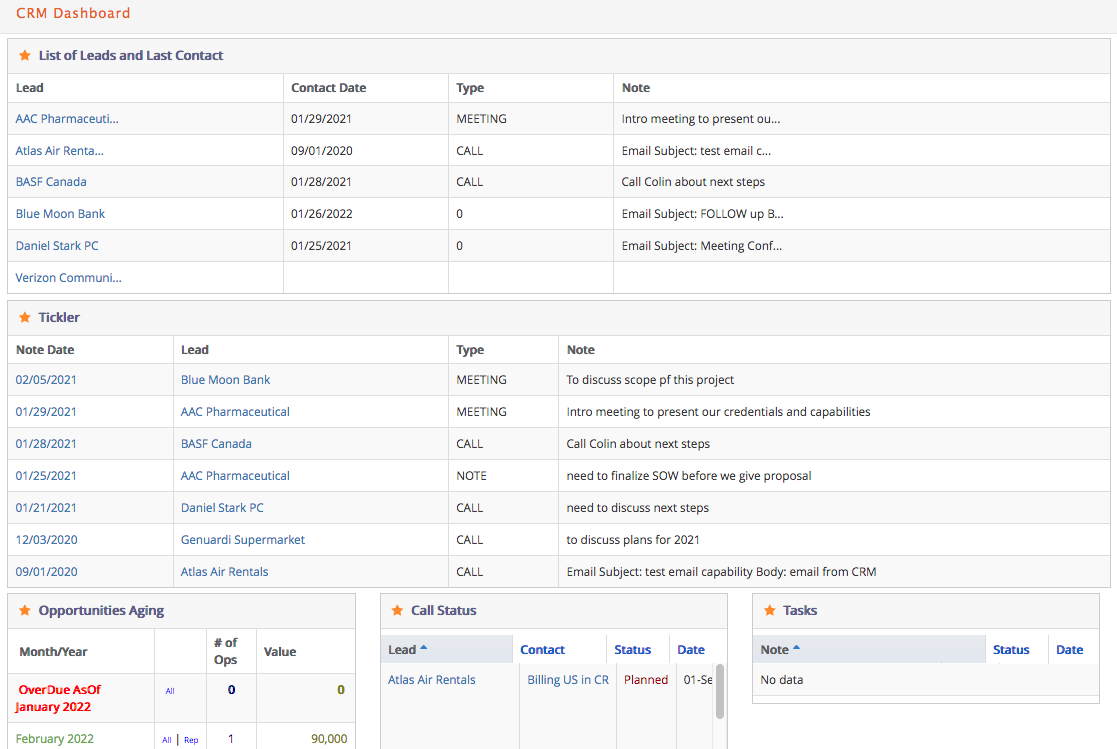Click 01/26/2022 contact date cell

322,214
